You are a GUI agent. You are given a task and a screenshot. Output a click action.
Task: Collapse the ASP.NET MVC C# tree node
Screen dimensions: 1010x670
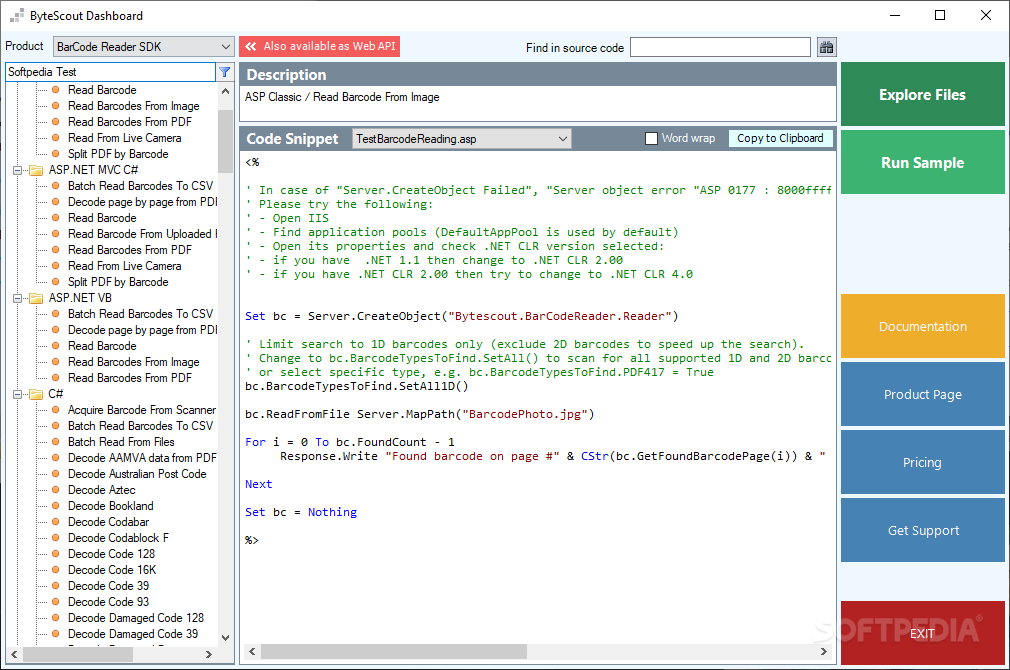[17, 170]
